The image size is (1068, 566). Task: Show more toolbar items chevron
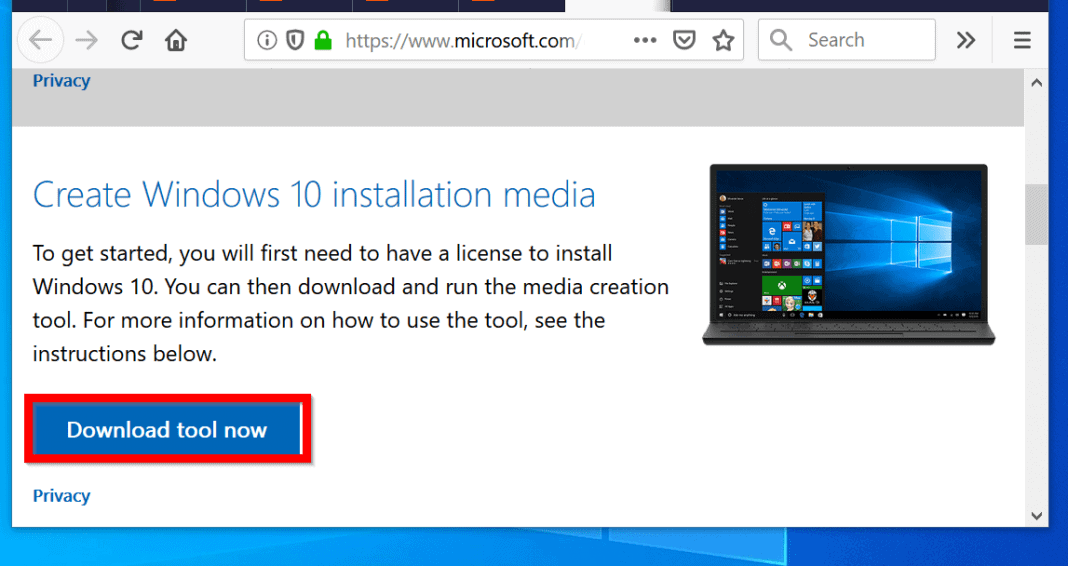tap(966, 40)
